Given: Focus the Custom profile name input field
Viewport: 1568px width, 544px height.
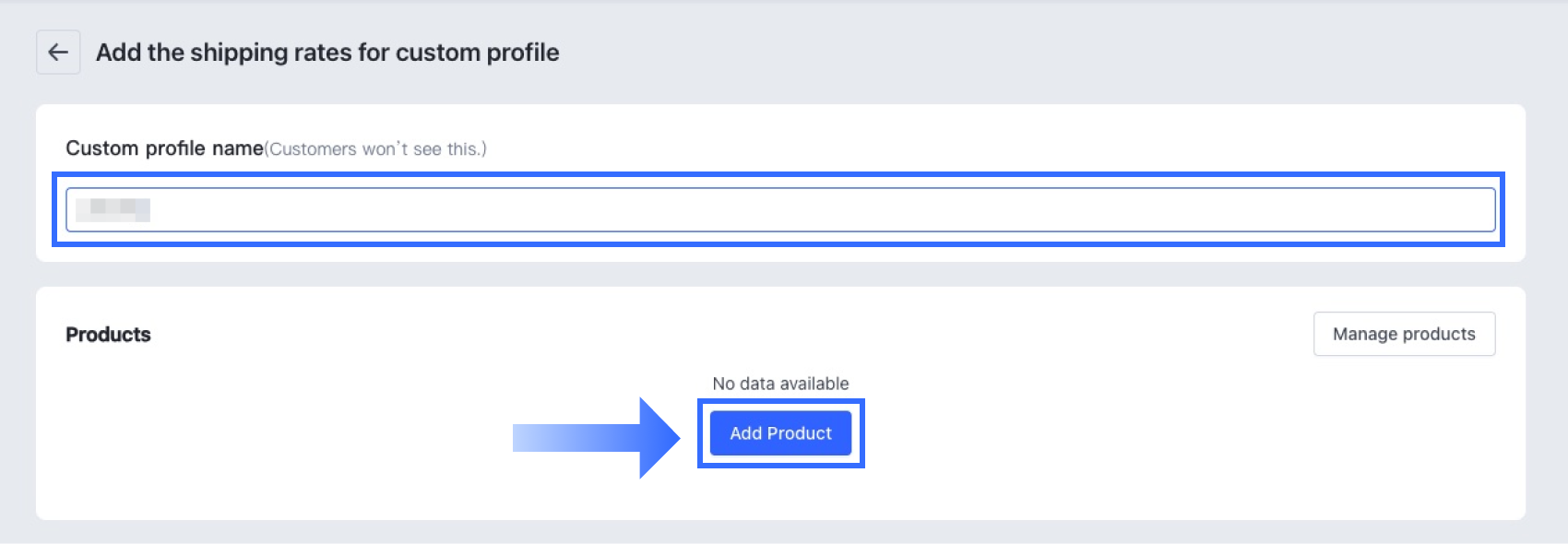Looking at the screenshot, I should (780, 209).
